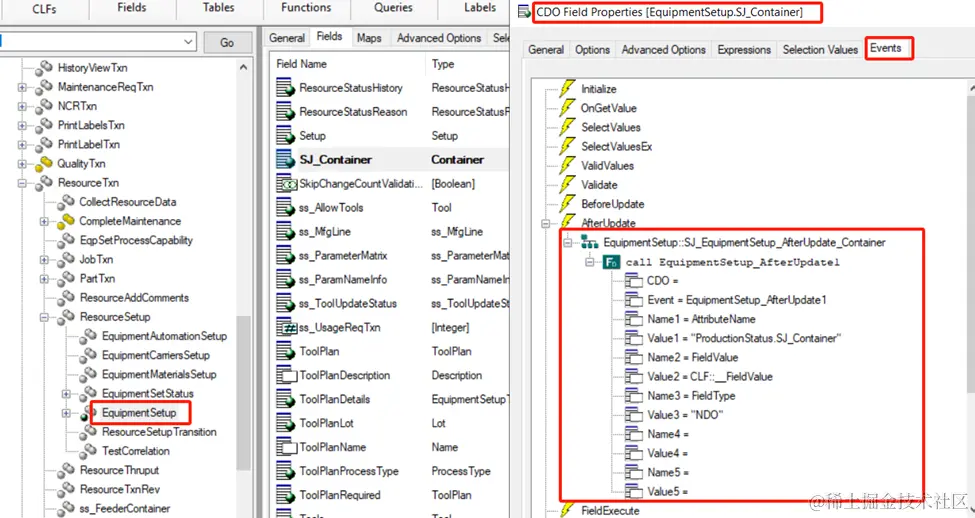Select the TestCorrelation tree item
975x518 pixels.
click(x=136, y=451)
